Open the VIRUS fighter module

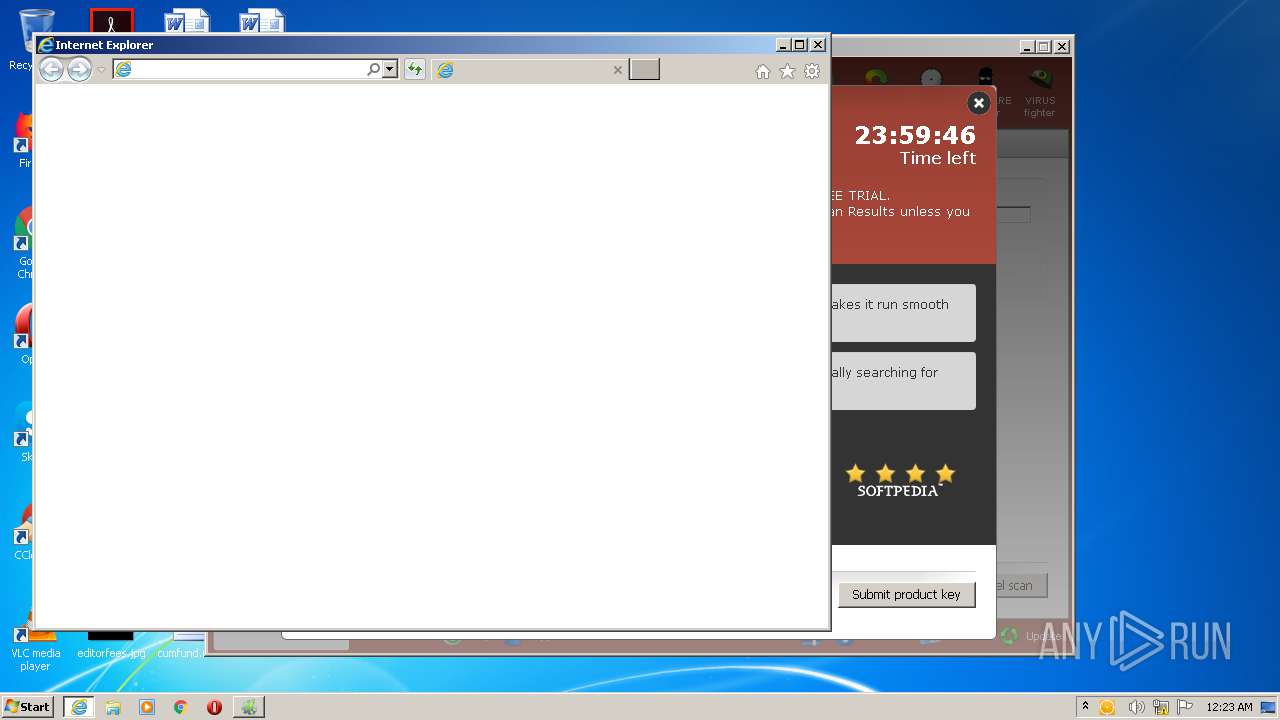pos(1040,93)
